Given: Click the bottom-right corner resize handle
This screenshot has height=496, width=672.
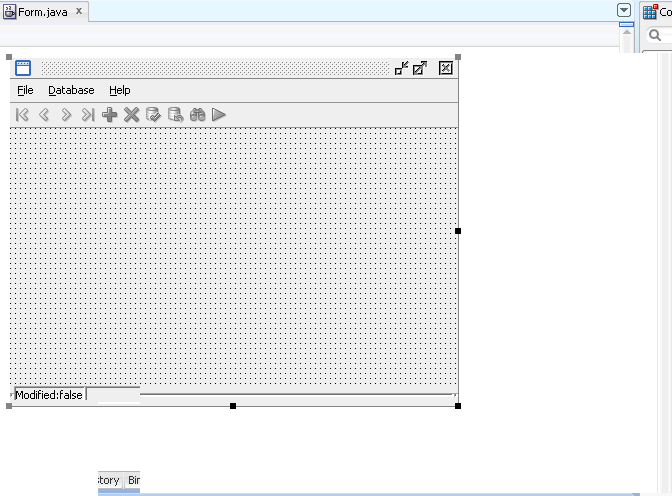Looking at the screenshot, I should point(458,406).
